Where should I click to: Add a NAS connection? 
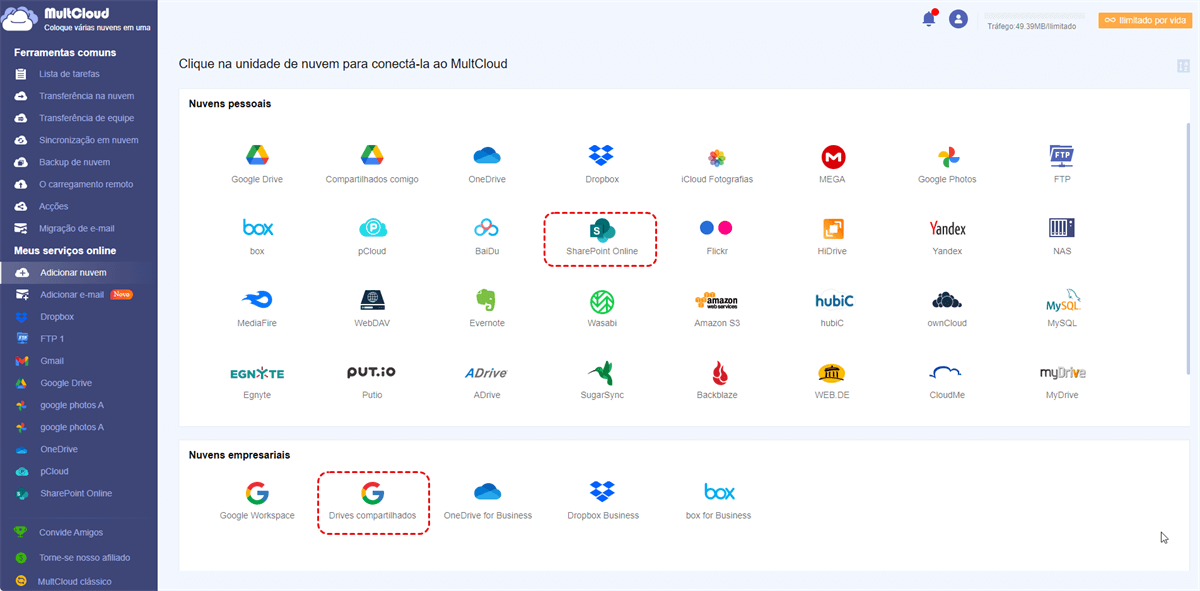[x=1062, y=236]
